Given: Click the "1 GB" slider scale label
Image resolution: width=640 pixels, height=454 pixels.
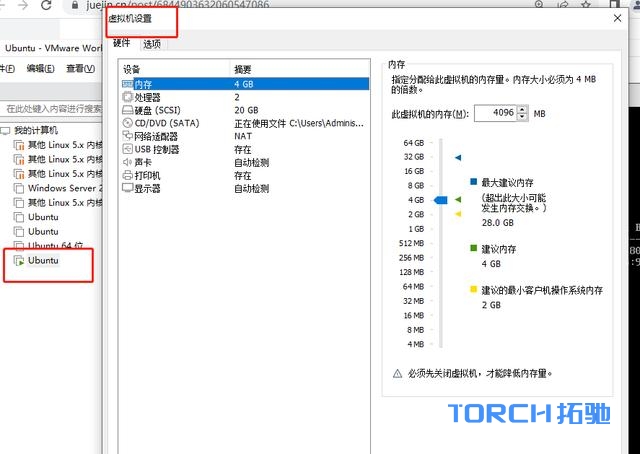Looking at the screenshot, I should pos(416,229).
